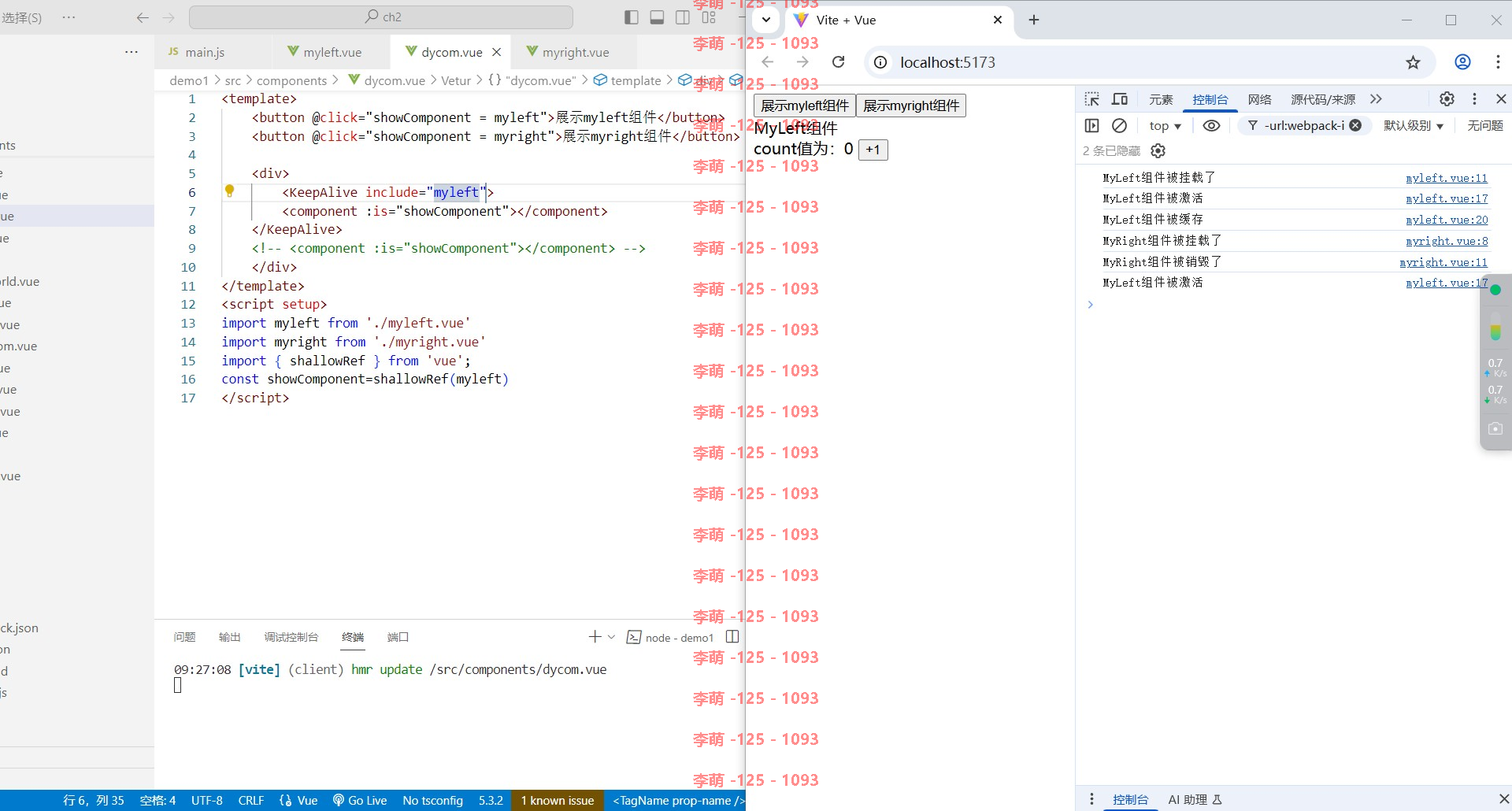Open explorer more actions ellipsis
Viewport: 1512px width, 811px height.
(x=132, y=52)
